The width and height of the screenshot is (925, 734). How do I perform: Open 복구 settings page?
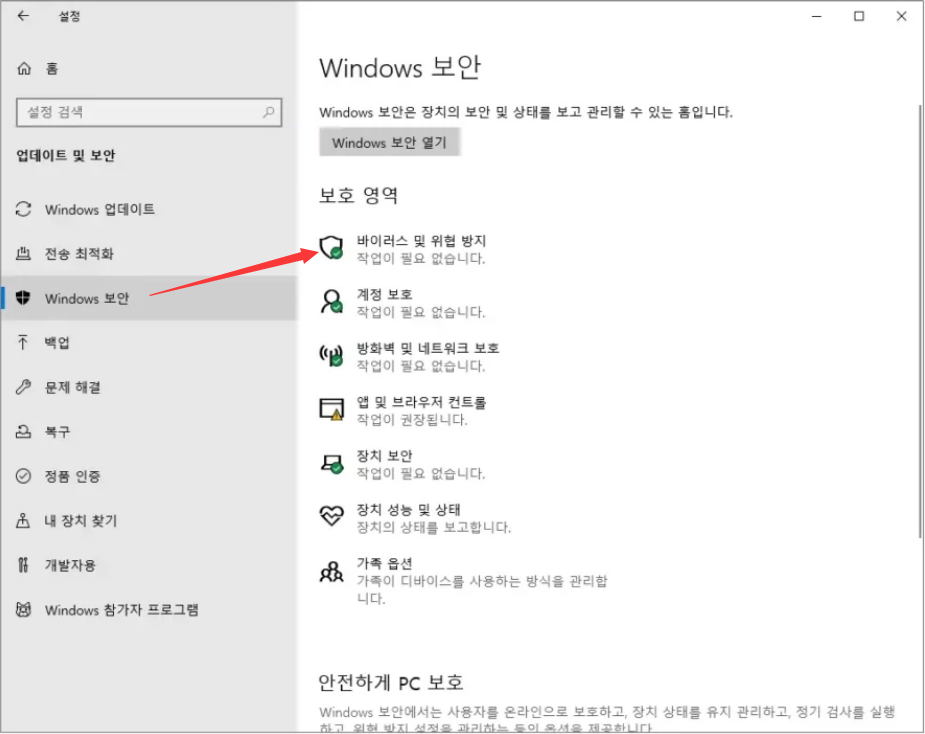[149, 431]
